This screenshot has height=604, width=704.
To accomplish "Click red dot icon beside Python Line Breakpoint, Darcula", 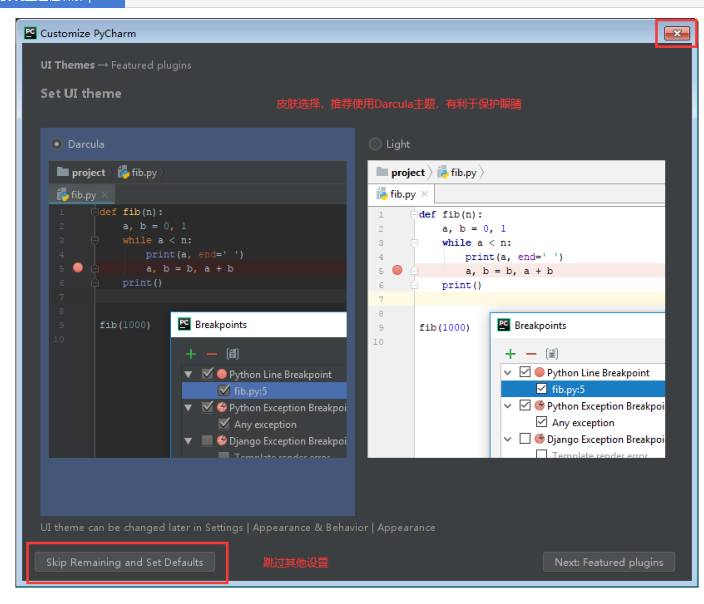I will pyautogui.click(x=222, y=374).
